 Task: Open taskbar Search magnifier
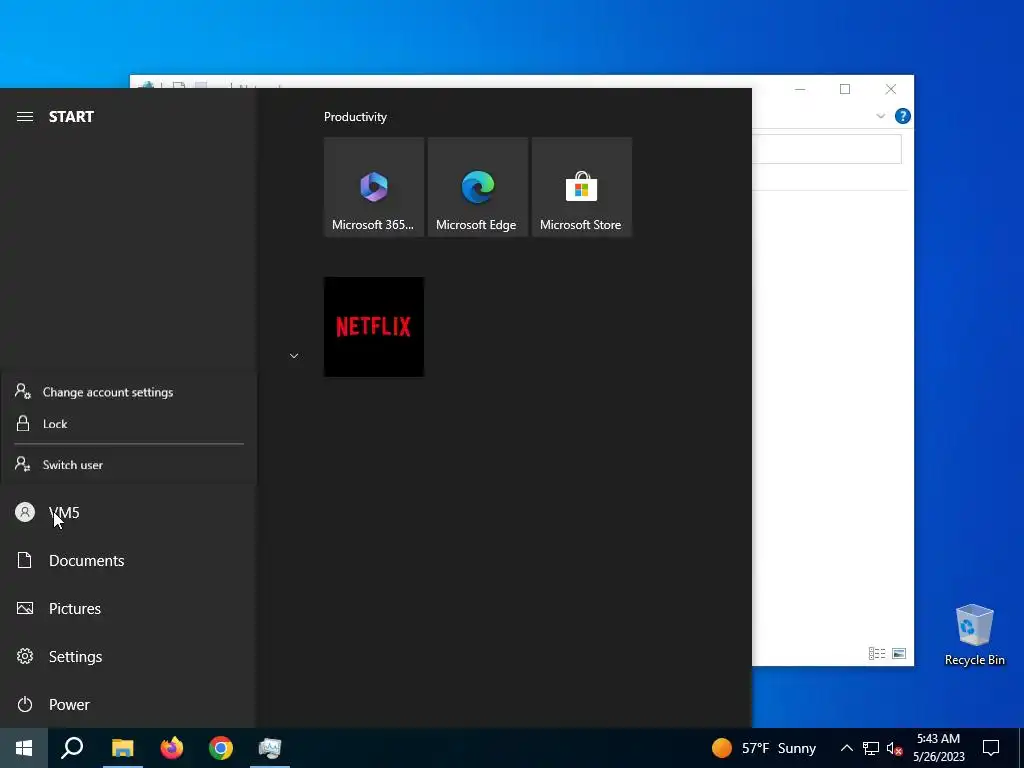click(72, 748)
